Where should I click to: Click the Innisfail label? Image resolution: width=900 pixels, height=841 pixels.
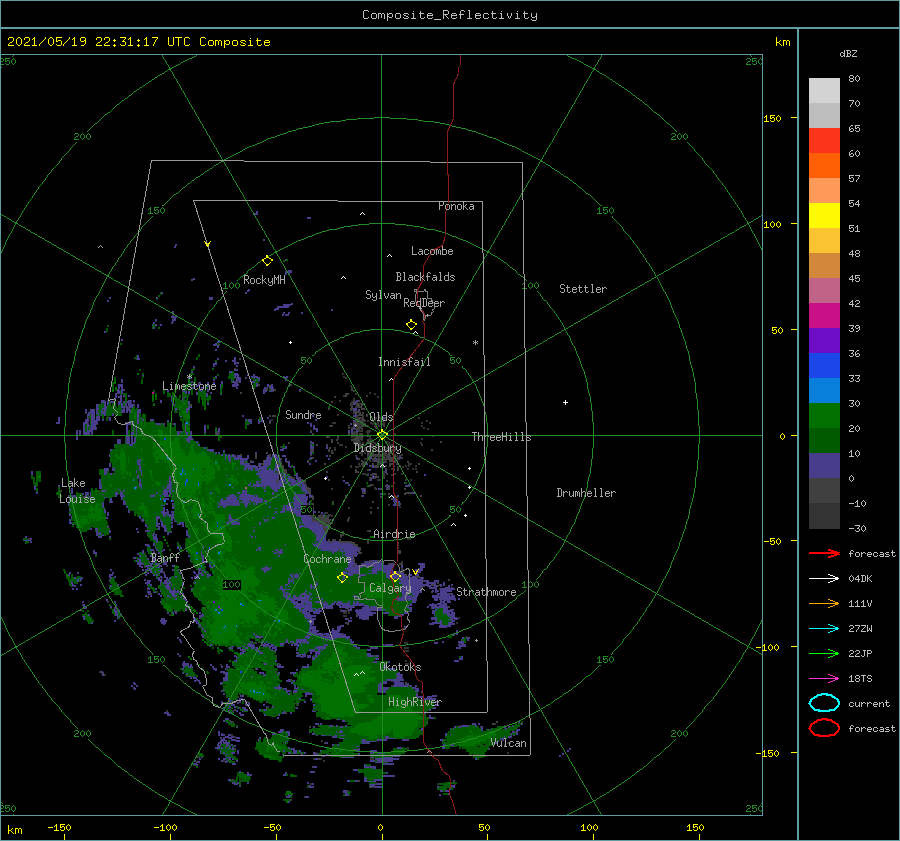pos(404,362)
